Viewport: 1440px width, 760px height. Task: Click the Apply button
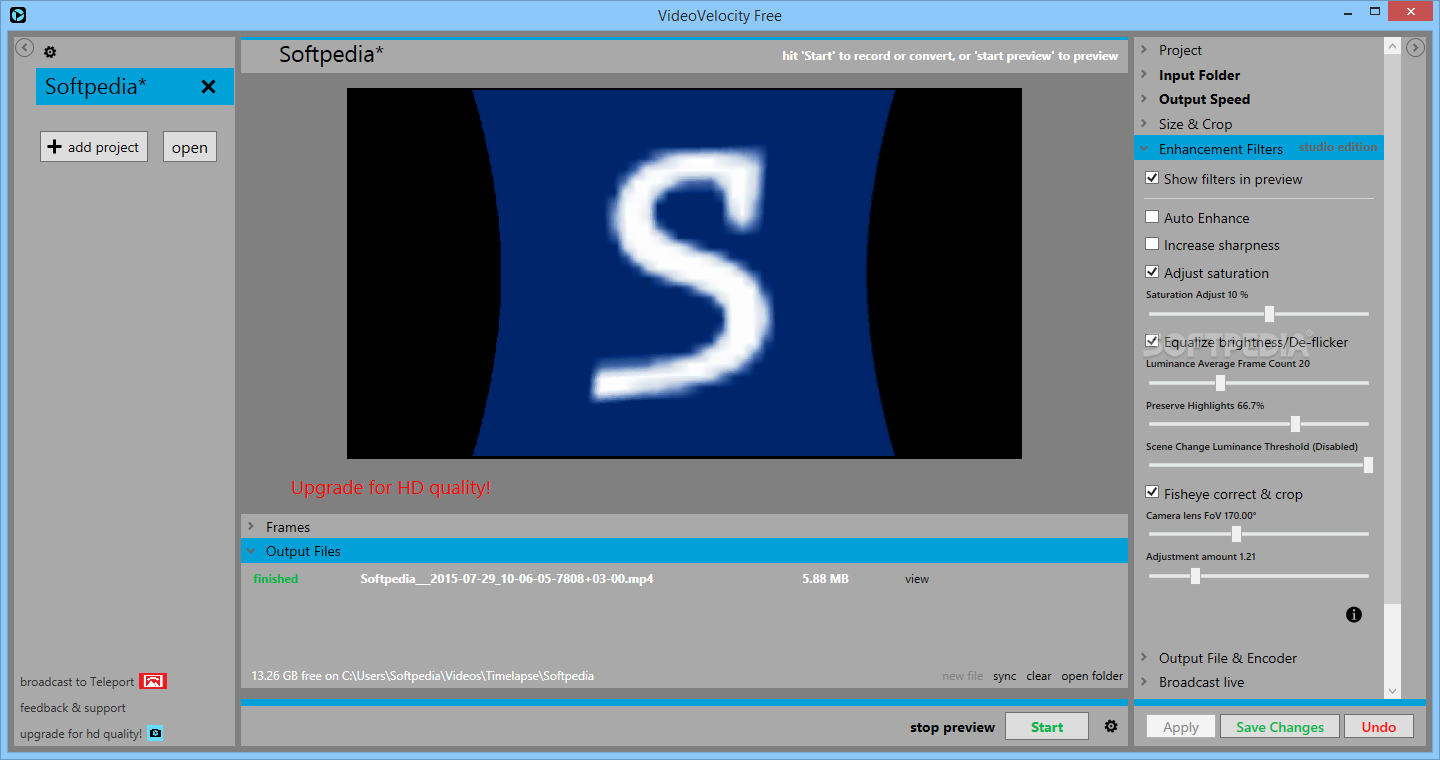coord(1181,727)
